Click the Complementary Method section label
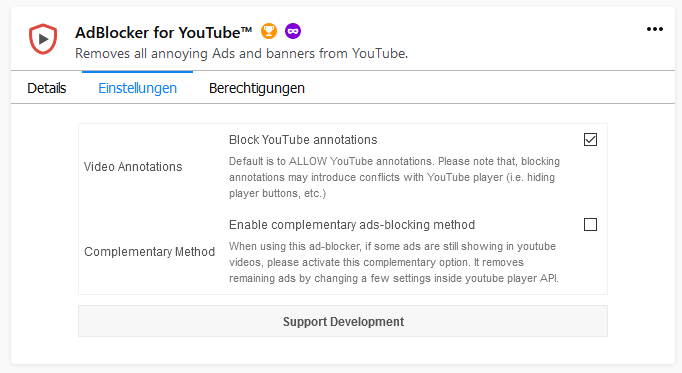 tap(149, 252)
